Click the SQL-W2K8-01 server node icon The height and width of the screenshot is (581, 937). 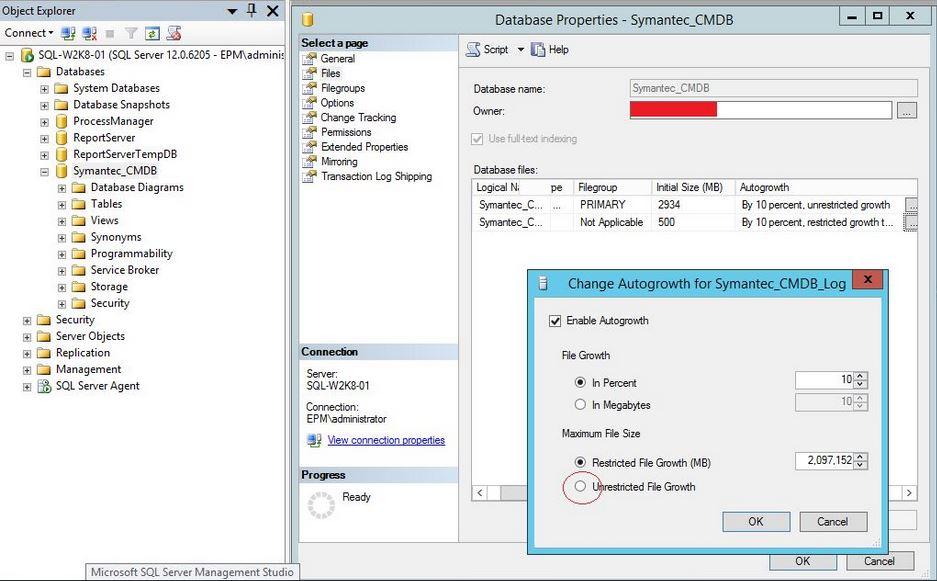[x=27, y=55]
